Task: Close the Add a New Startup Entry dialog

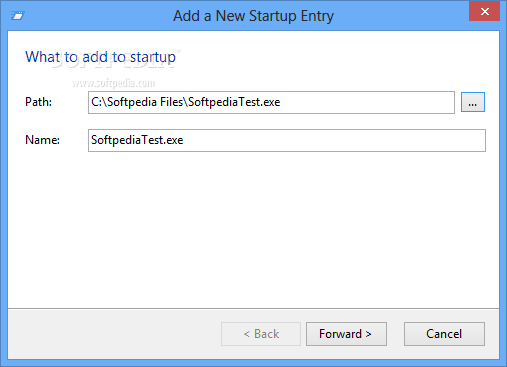Action: [x=484, y=11]
